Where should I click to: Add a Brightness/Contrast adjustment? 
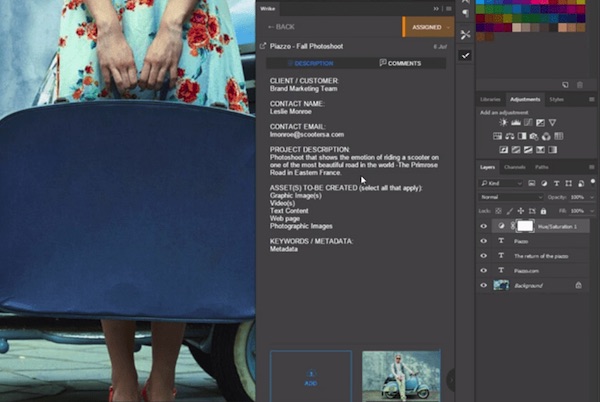point(503,122)
